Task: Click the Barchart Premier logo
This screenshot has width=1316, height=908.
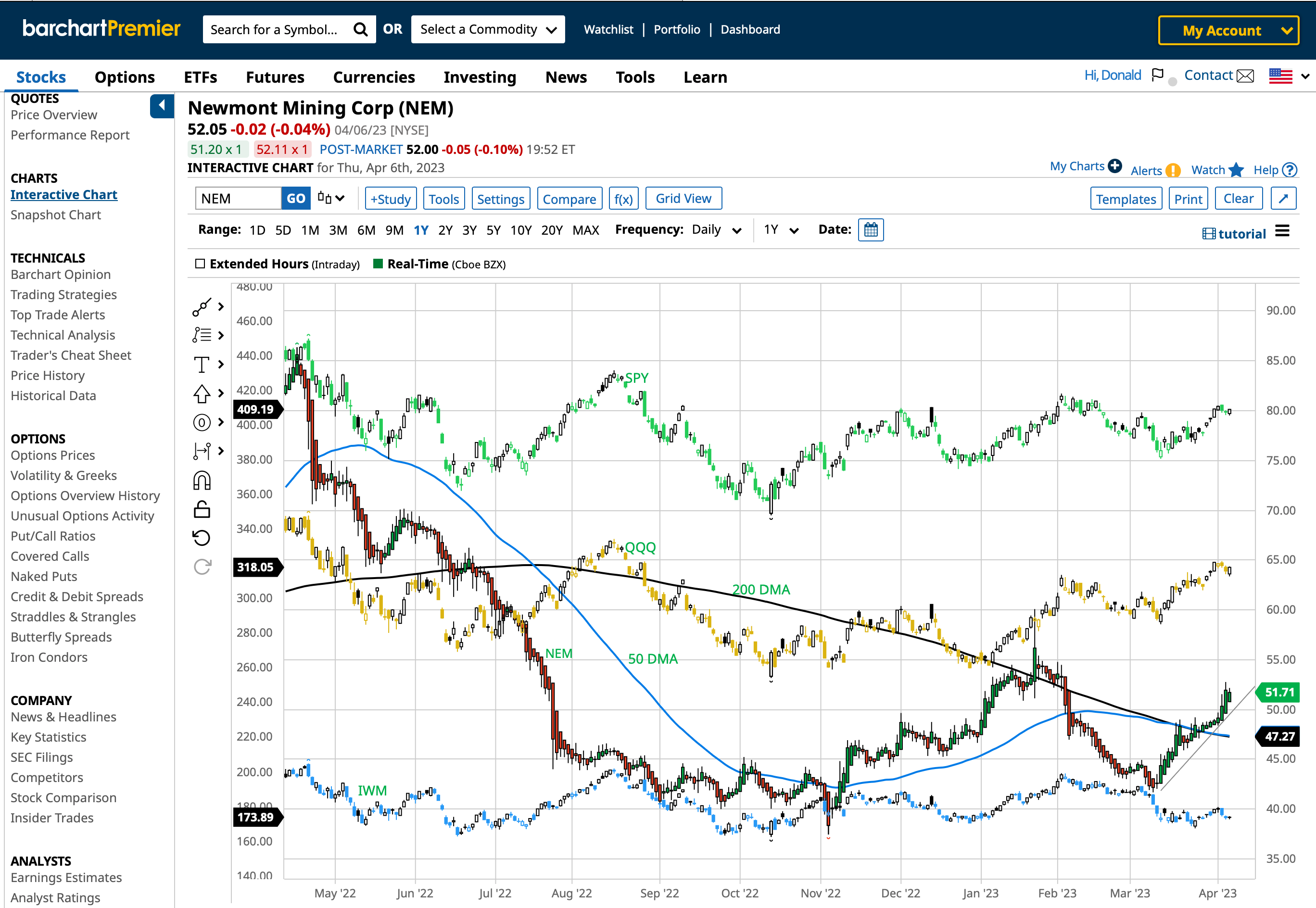Action: [101, 28]
